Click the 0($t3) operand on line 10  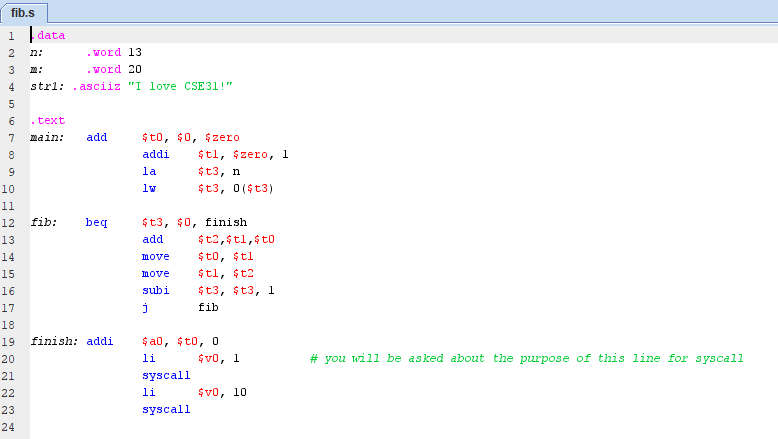(254, 188)
